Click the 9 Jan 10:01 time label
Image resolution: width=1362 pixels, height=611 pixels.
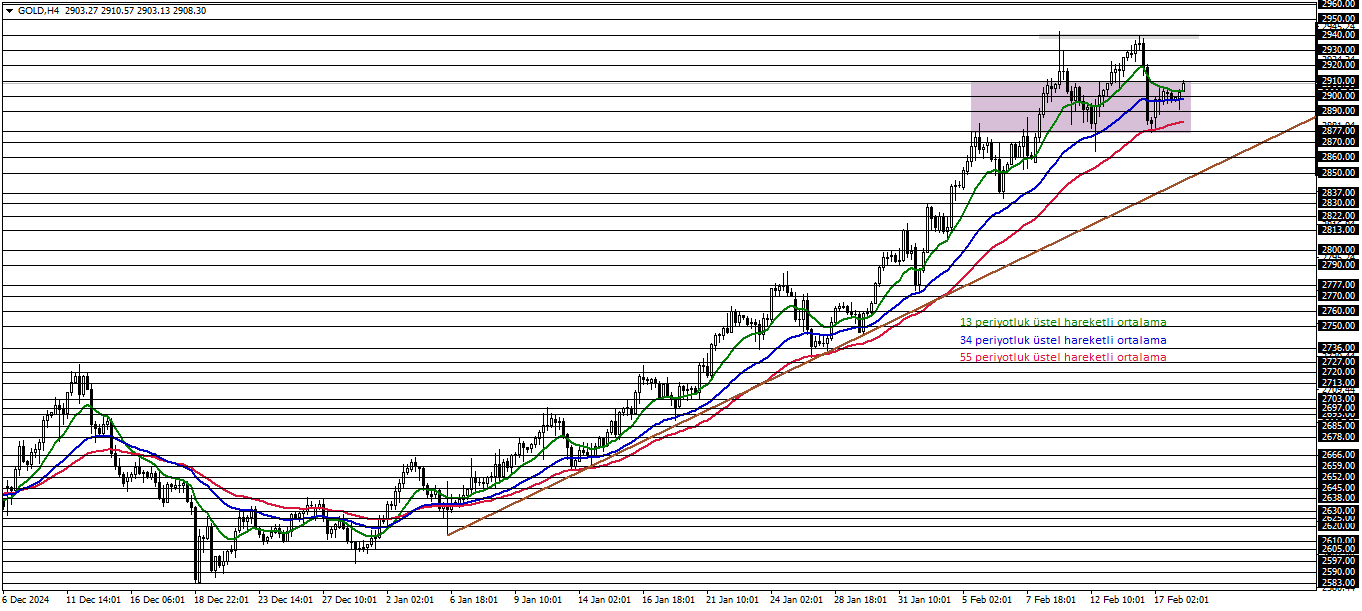tap(539, 600)
